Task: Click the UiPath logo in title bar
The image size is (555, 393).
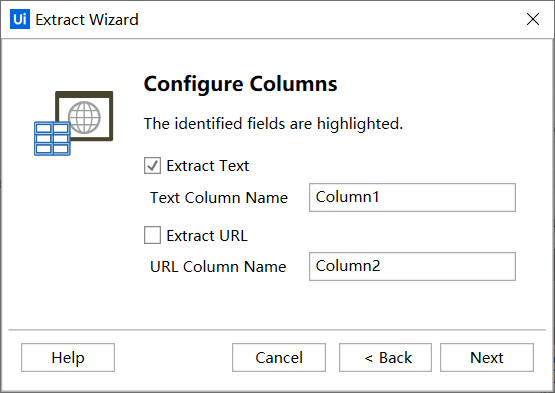Action: pos(20,19)
